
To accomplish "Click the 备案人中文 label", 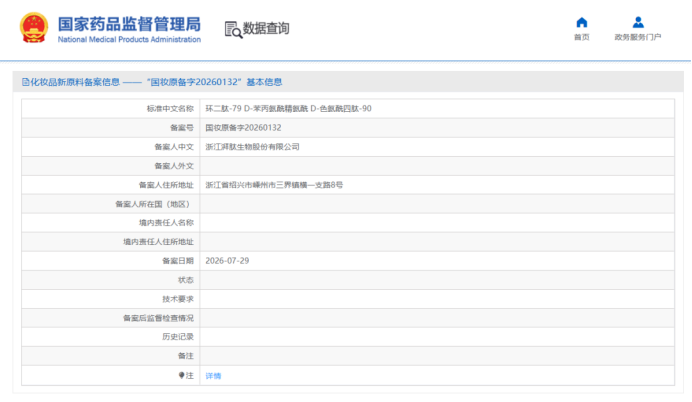I will 174,147.
